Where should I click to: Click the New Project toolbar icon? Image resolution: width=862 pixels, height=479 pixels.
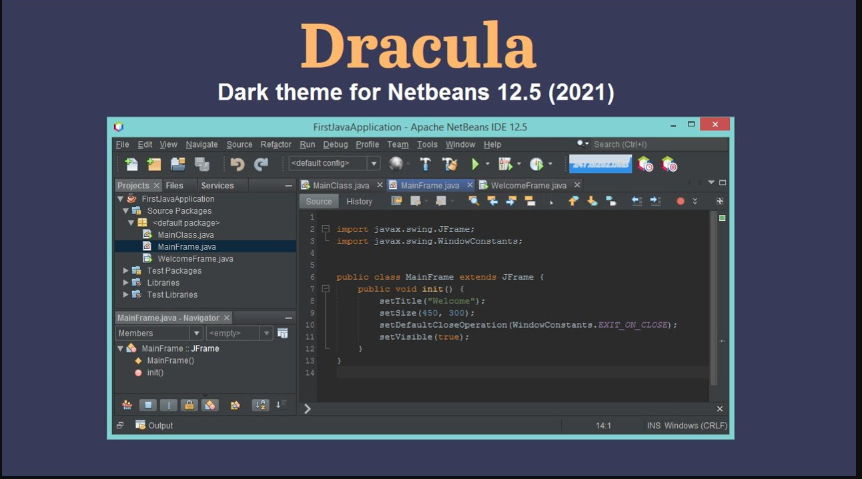(154, 164)
